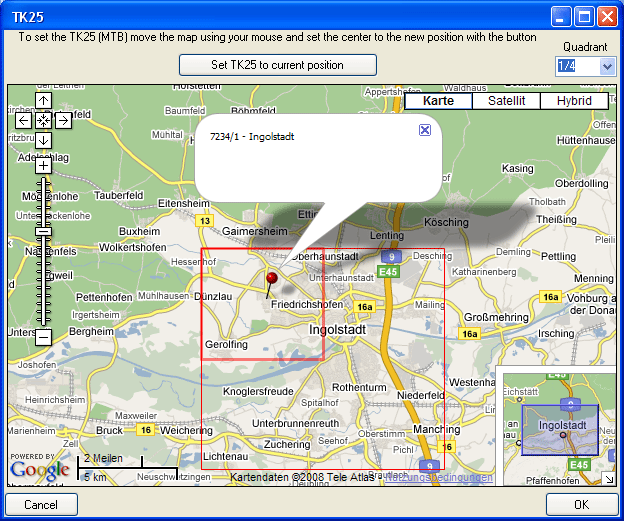Switch to Hybrid map view
The height and width of the screenshot is (521, 624).
(x=574, y=101)
